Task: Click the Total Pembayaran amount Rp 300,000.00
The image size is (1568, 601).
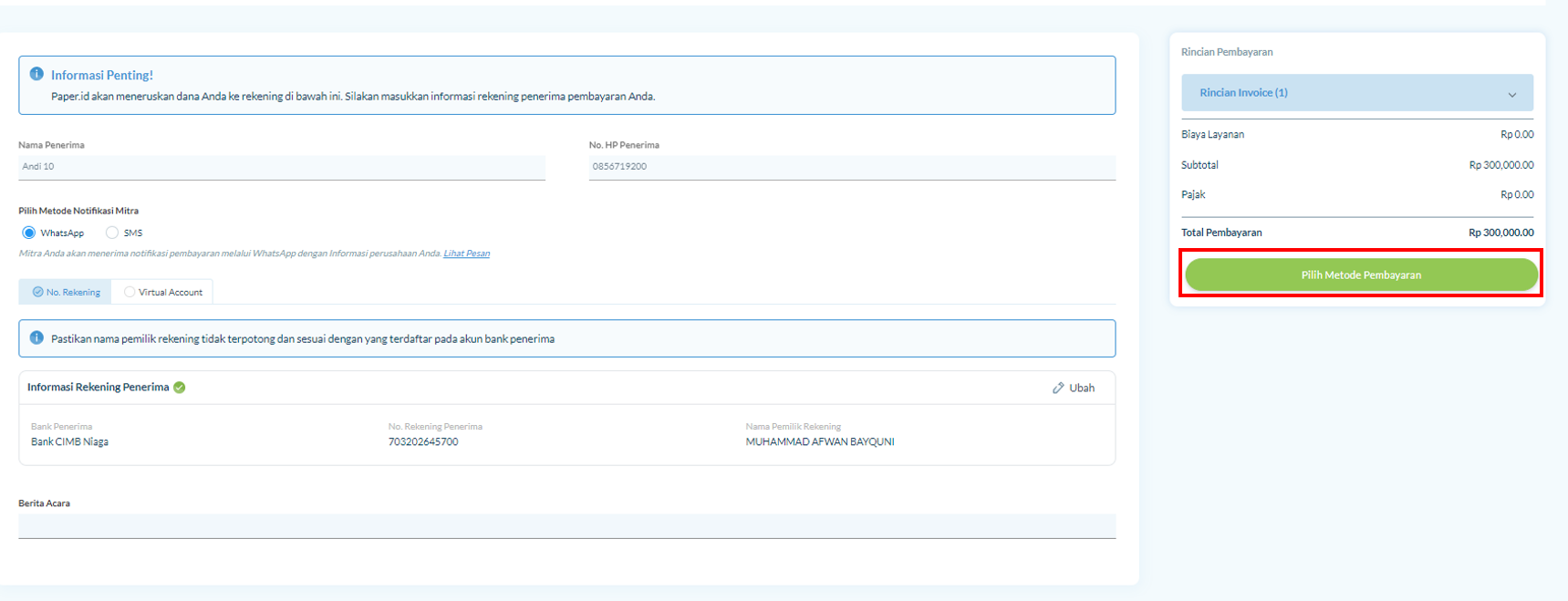Action: point(1501,233)
